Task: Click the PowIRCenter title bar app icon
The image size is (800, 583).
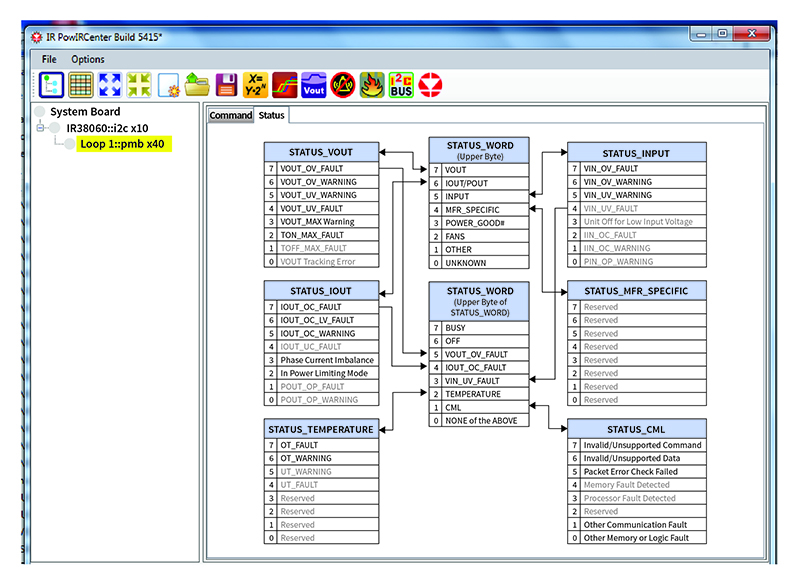Action: tap(37, 37)
